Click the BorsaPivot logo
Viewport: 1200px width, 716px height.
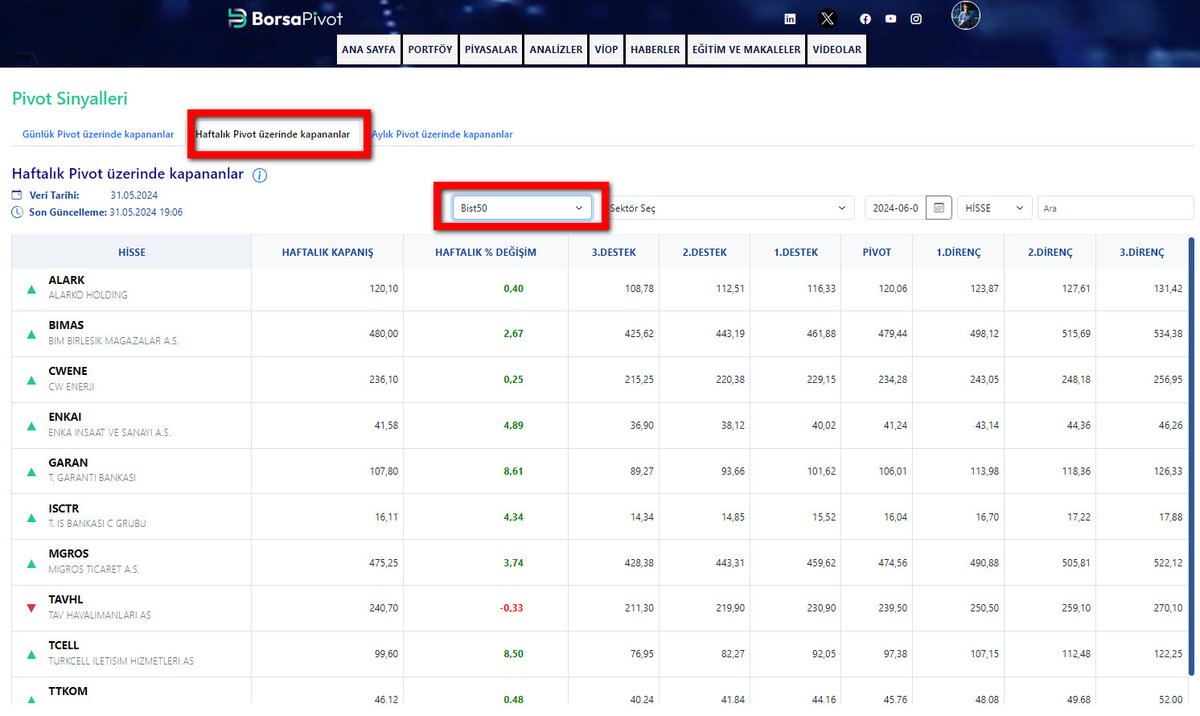(x=285, y=18)
